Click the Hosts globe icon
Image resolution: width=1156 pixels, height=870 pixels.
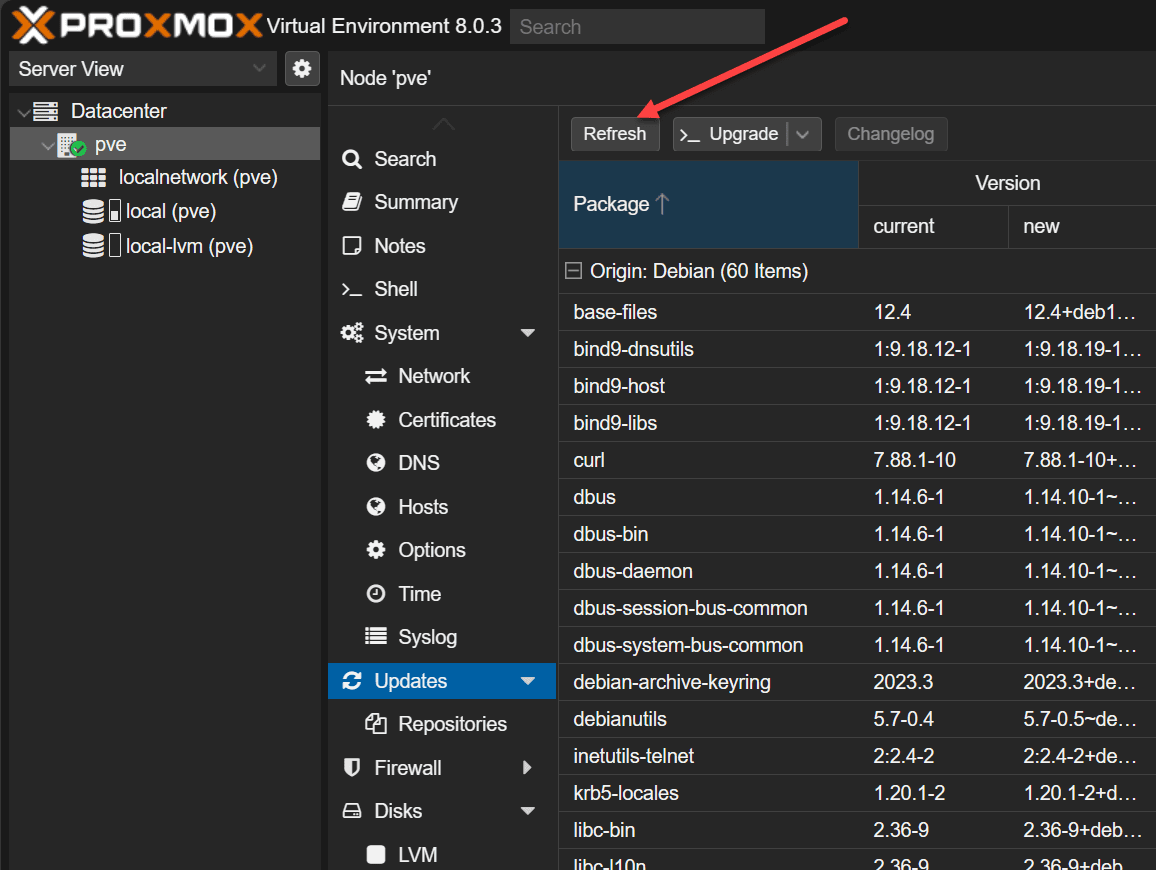376,507
